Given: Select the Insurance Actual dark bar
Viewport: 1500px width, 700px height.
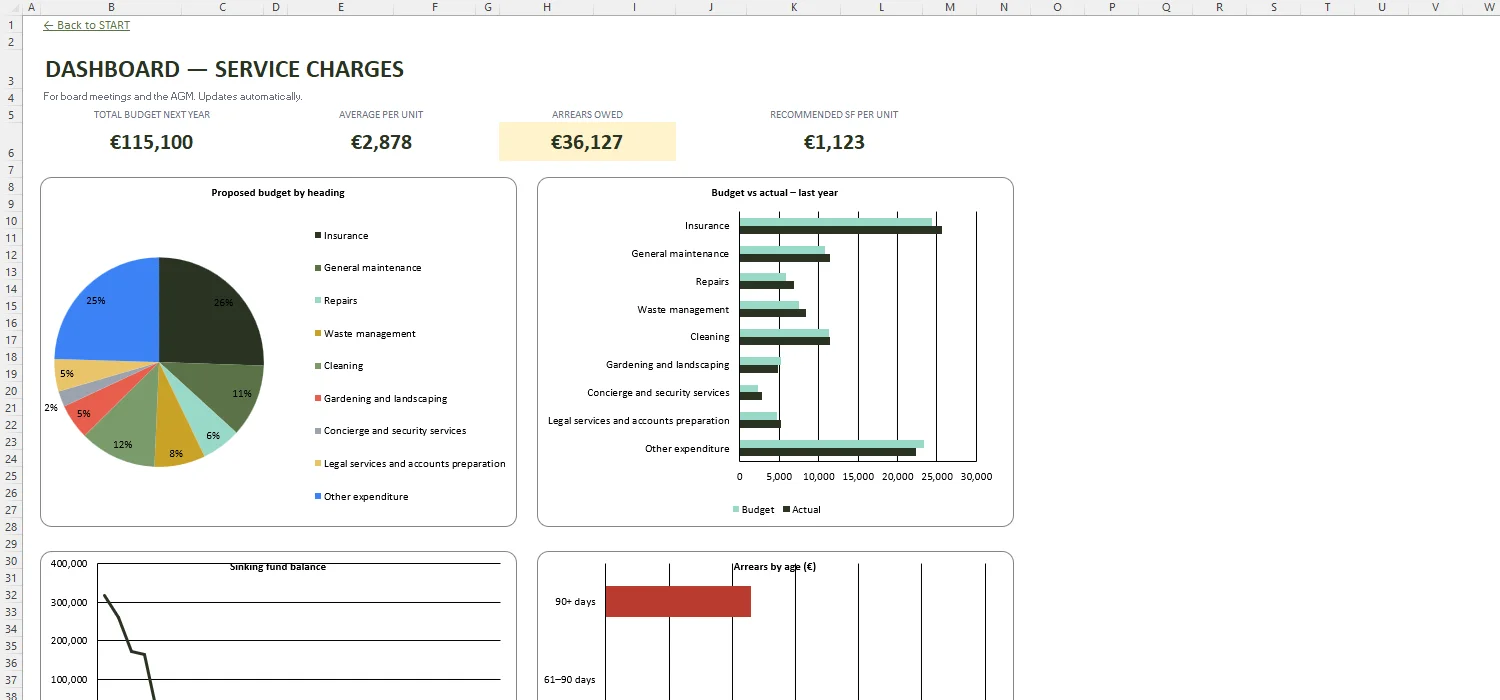Looking at the screenshot, I should 840,230.
